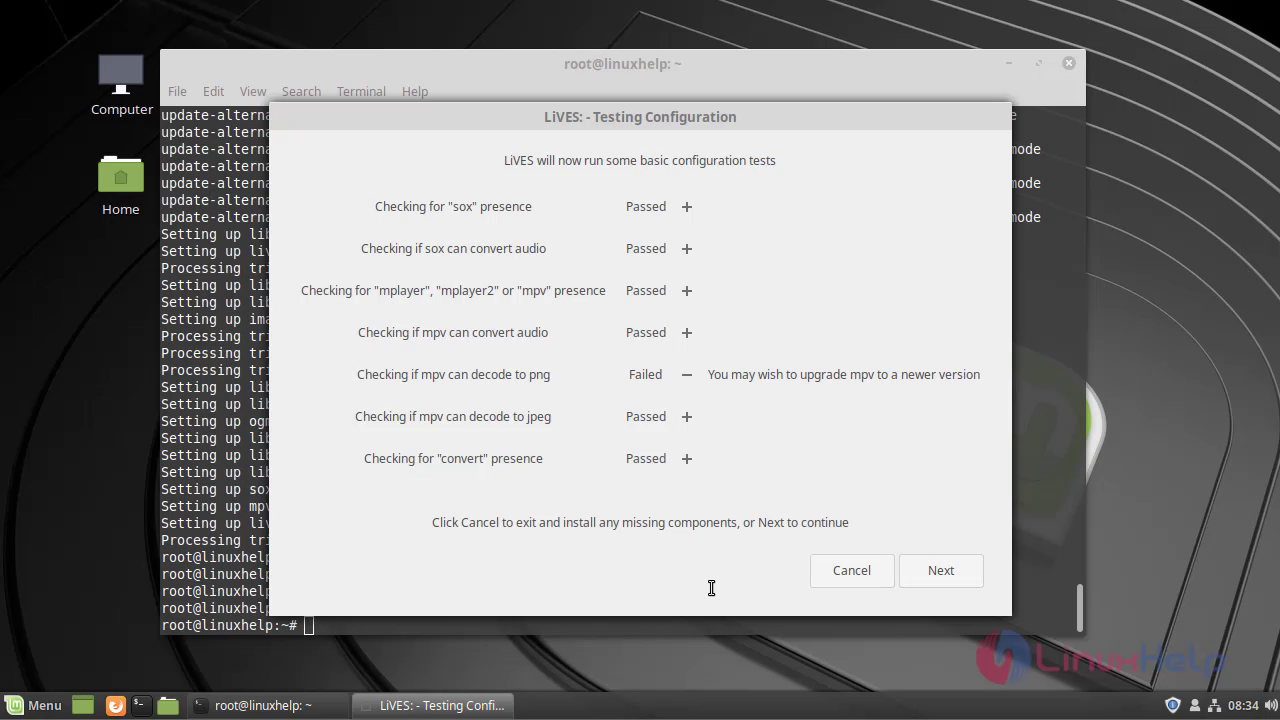Expand details for mplayer/mpv presence check
The image size is (1280, 720).
[687, 291]
